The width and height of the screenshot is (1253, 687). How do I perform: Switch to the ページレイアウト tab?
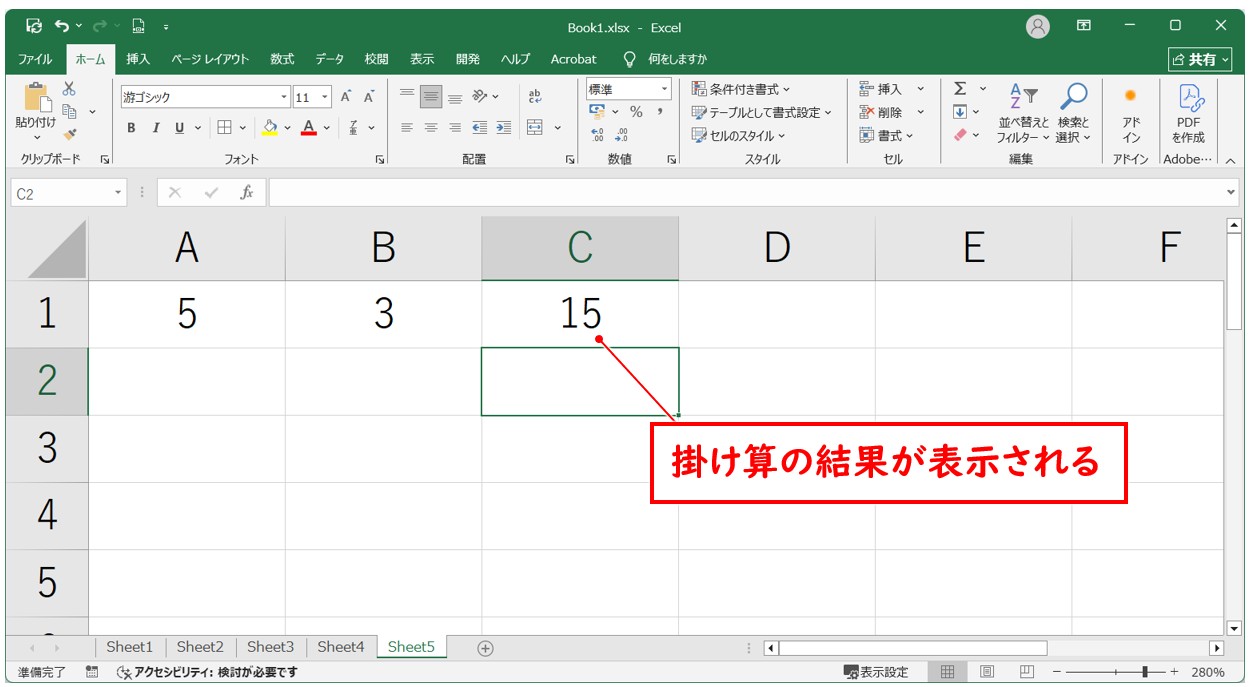pos(210,59)
